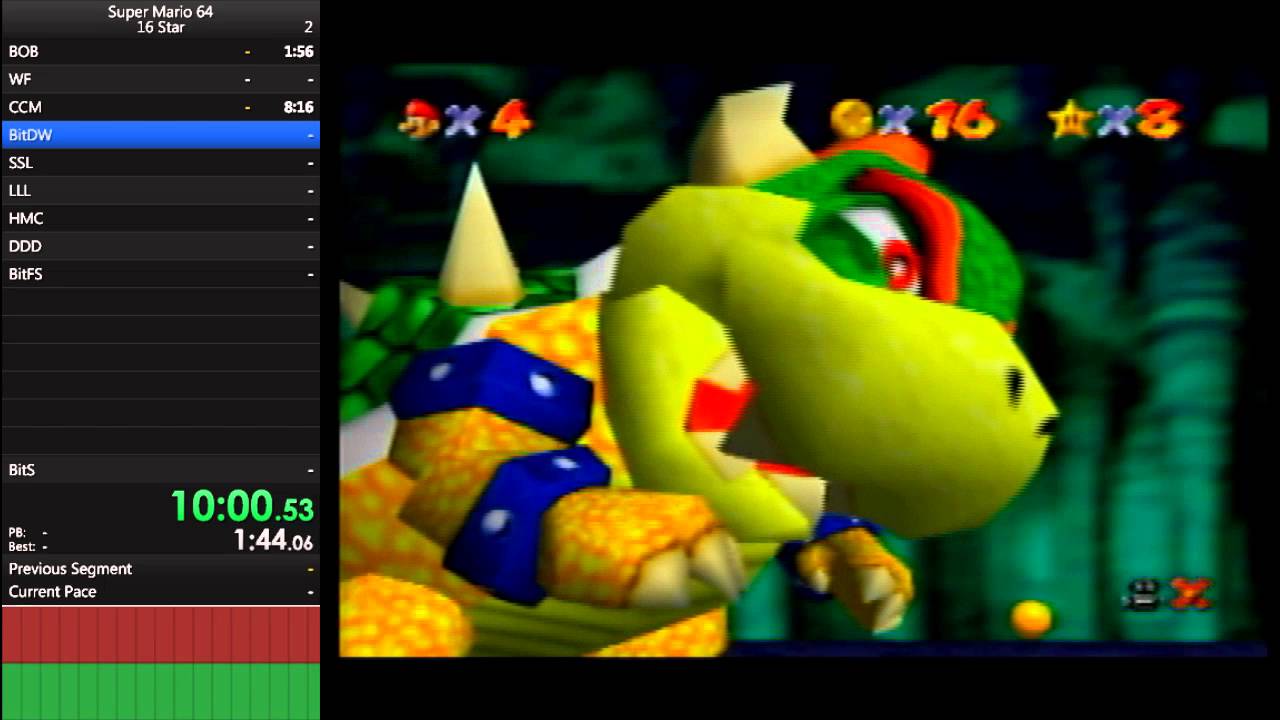Click the "PB:" label
1280x720 pixels.
[x=17, y=533]
